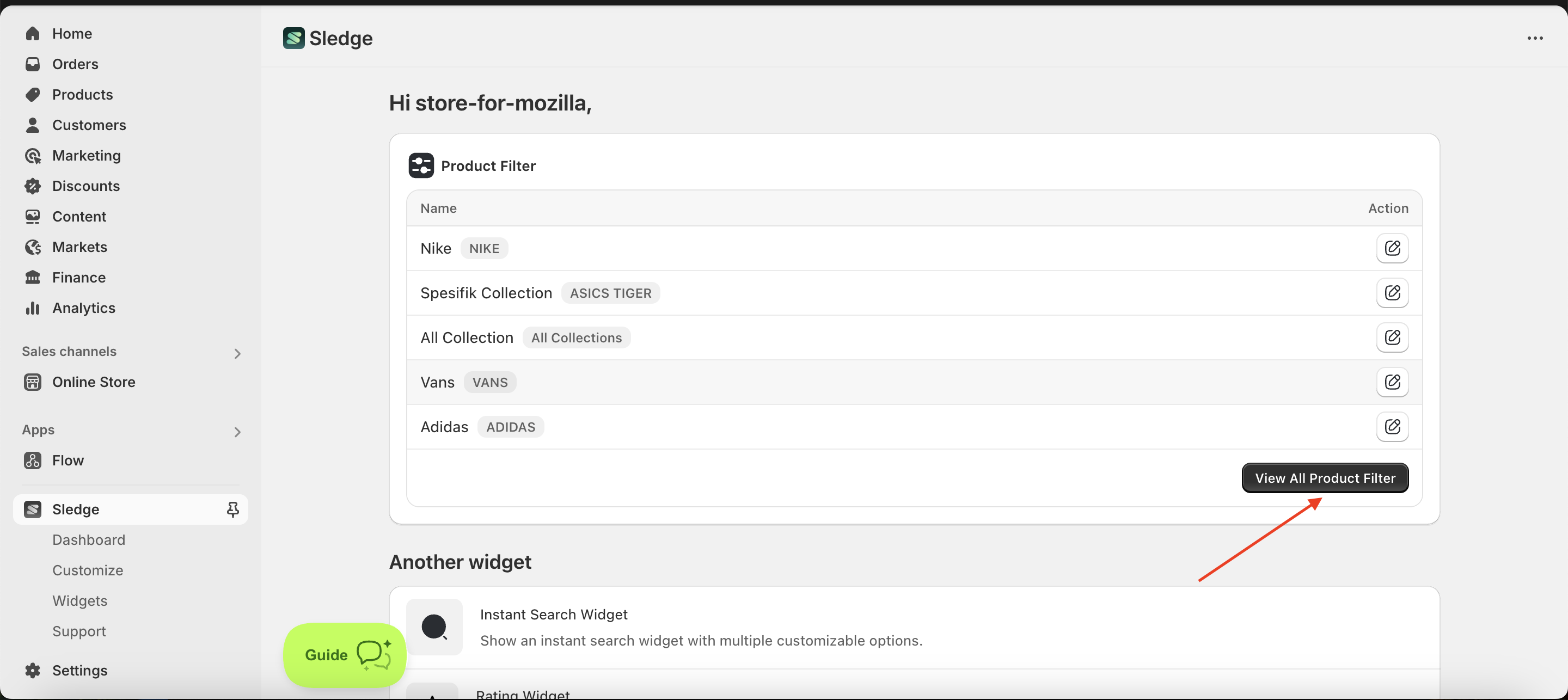
Task: Click the Vans filter edit icon
Action: click(1392, 382)
